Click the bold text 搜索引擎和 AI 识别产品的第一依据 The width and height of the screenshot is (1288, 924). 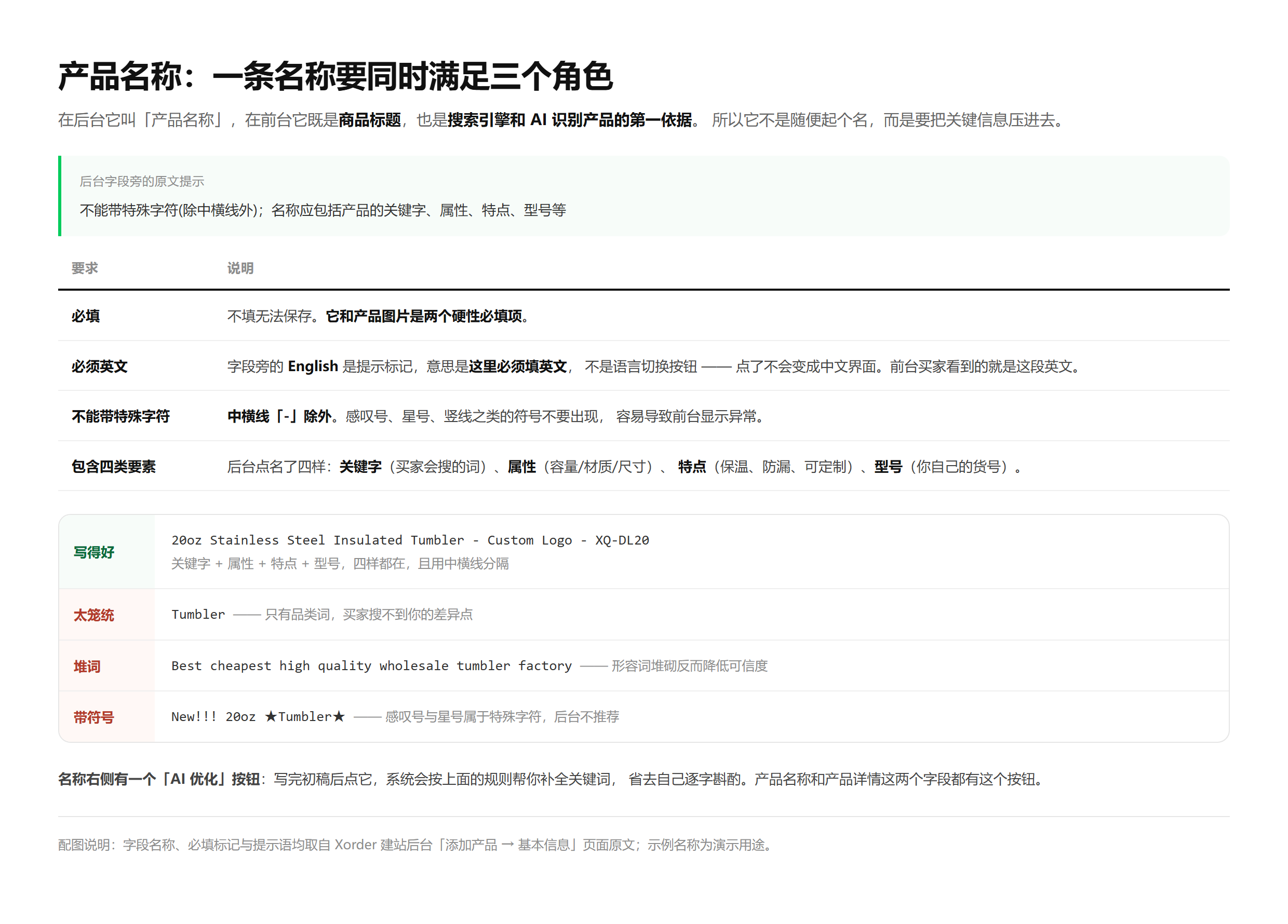tap(570, 120)
